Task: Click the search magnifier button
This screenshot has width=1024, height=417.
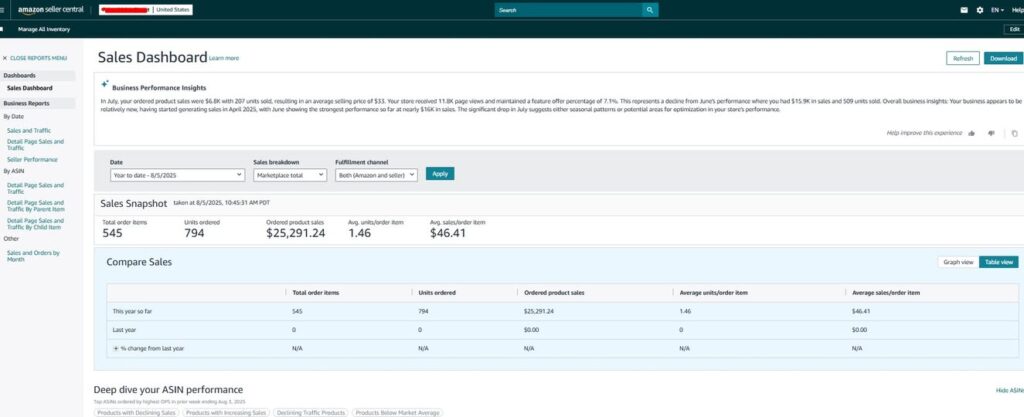Action: click(650, 10)
